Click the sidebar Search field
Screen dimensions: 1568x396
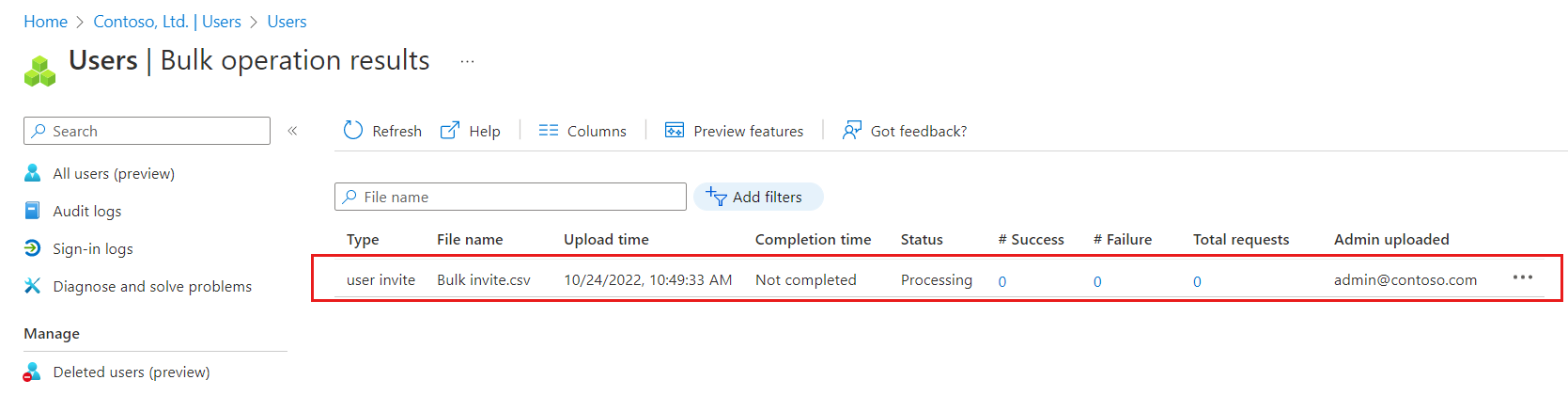click(147, 131)
